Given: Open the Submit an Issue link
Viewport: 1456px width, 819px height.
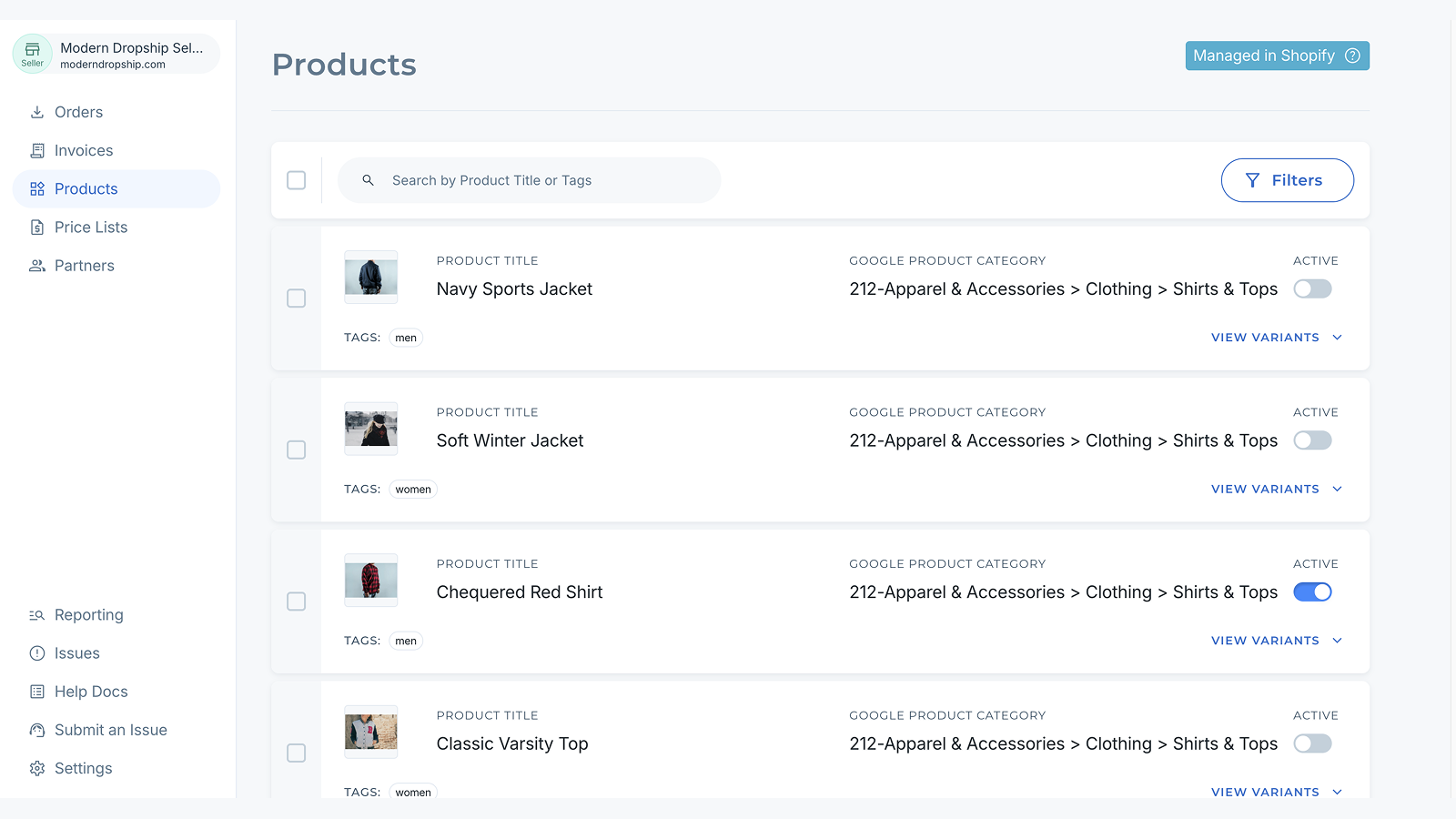Looking at the screenshot, I should (x=110, y=730).
